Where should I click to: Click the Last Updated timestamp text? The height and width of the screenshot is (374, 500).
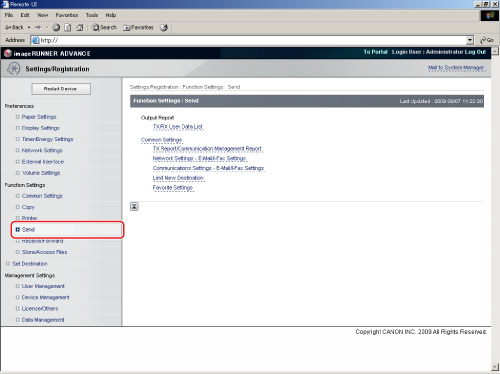[441, 101]
